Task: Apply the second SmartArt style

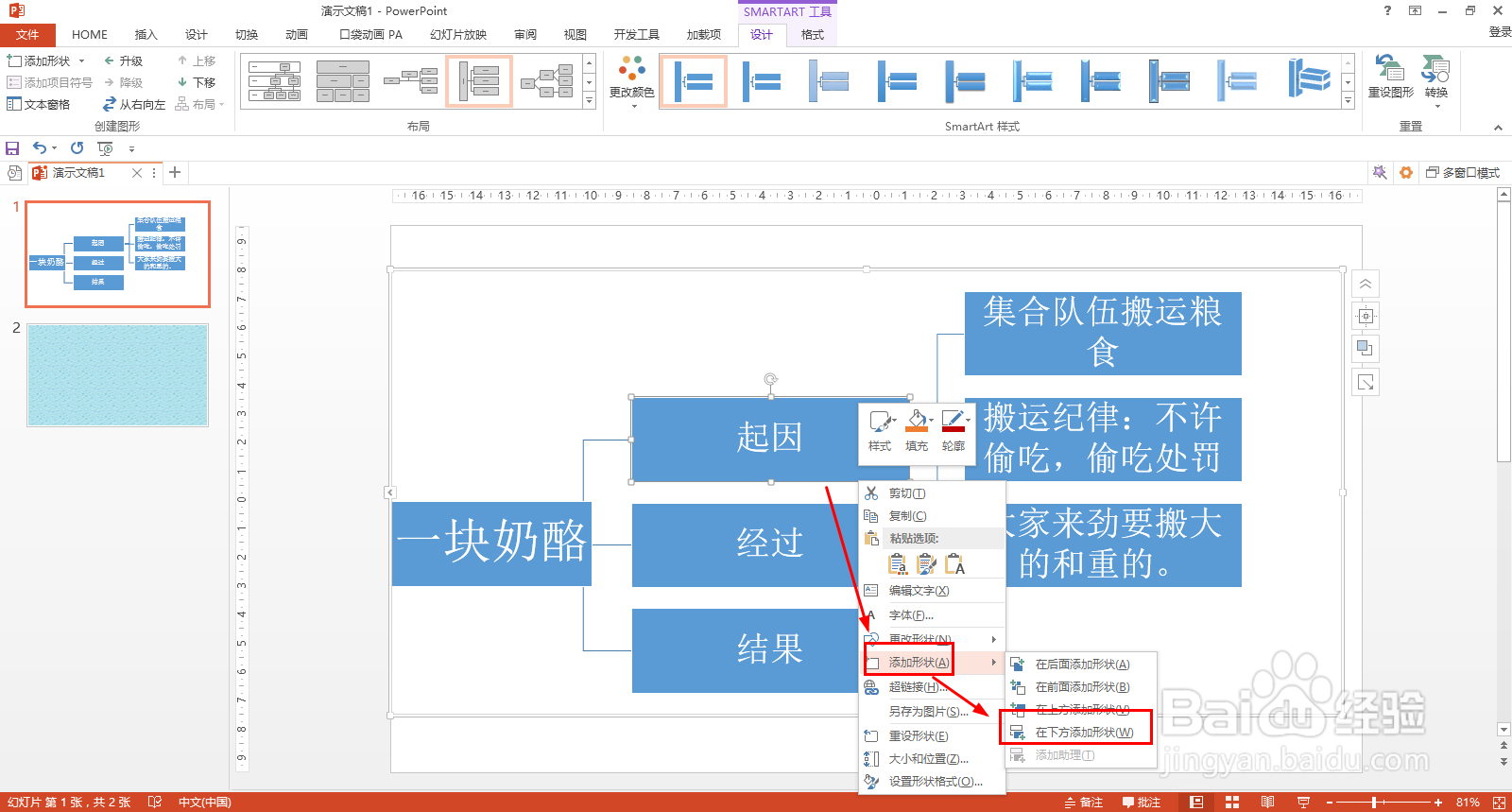Action: click(x=761, y=81)
